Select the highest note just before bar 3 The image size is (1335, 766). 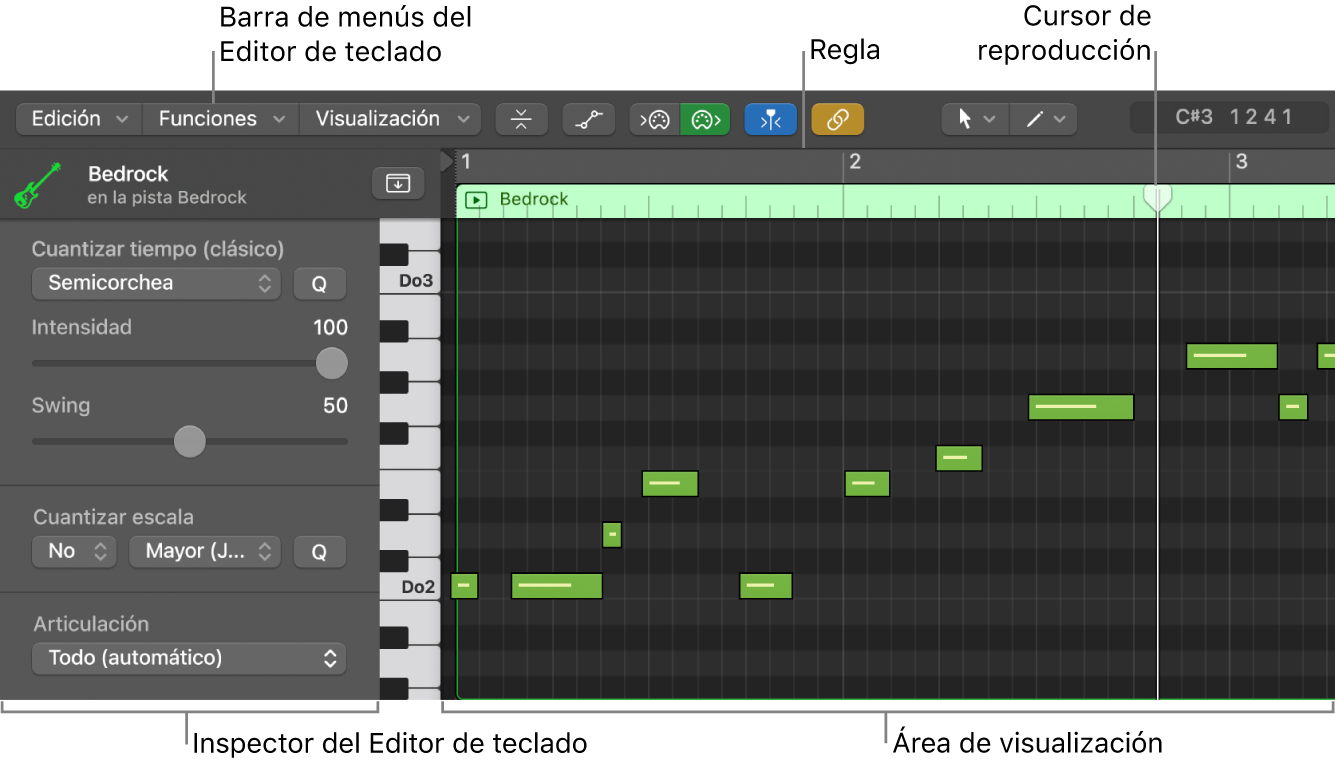[x=1232, y=356]
